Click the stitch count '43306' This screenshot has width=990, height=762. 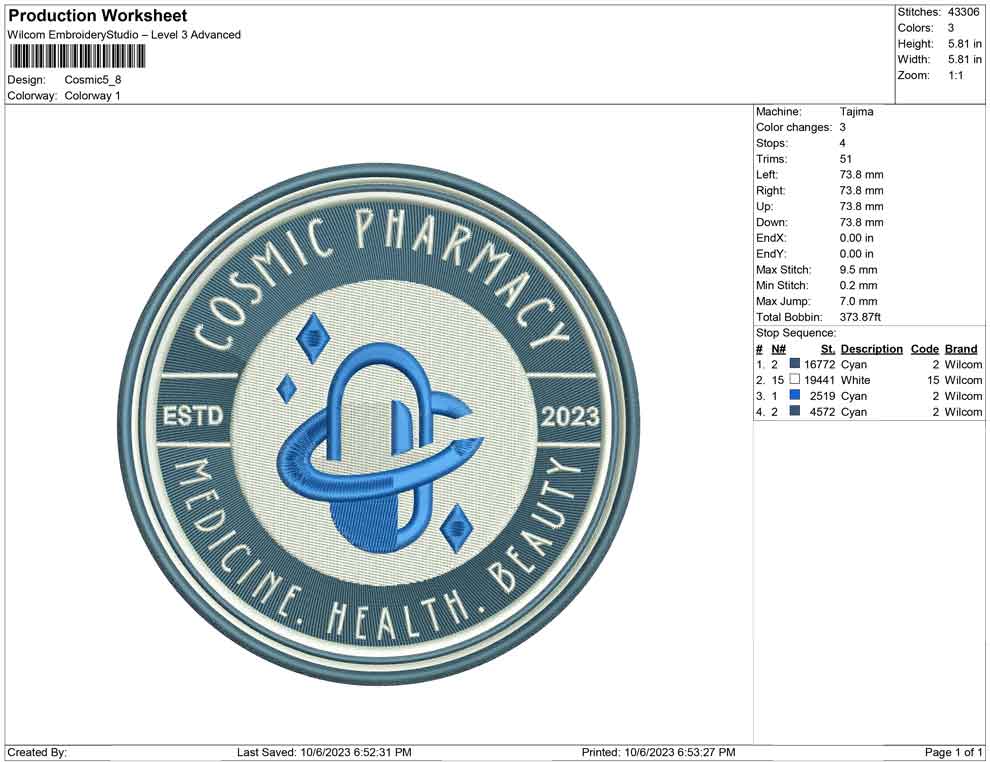(963, 12)
